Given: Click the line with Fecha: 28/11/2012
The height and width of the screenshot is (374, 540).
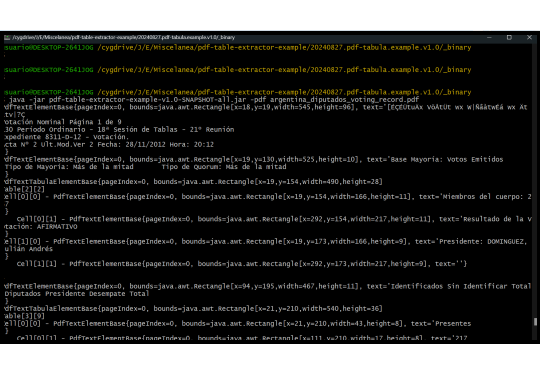Looking at the screenshot, I should click(x=109, y=144).
